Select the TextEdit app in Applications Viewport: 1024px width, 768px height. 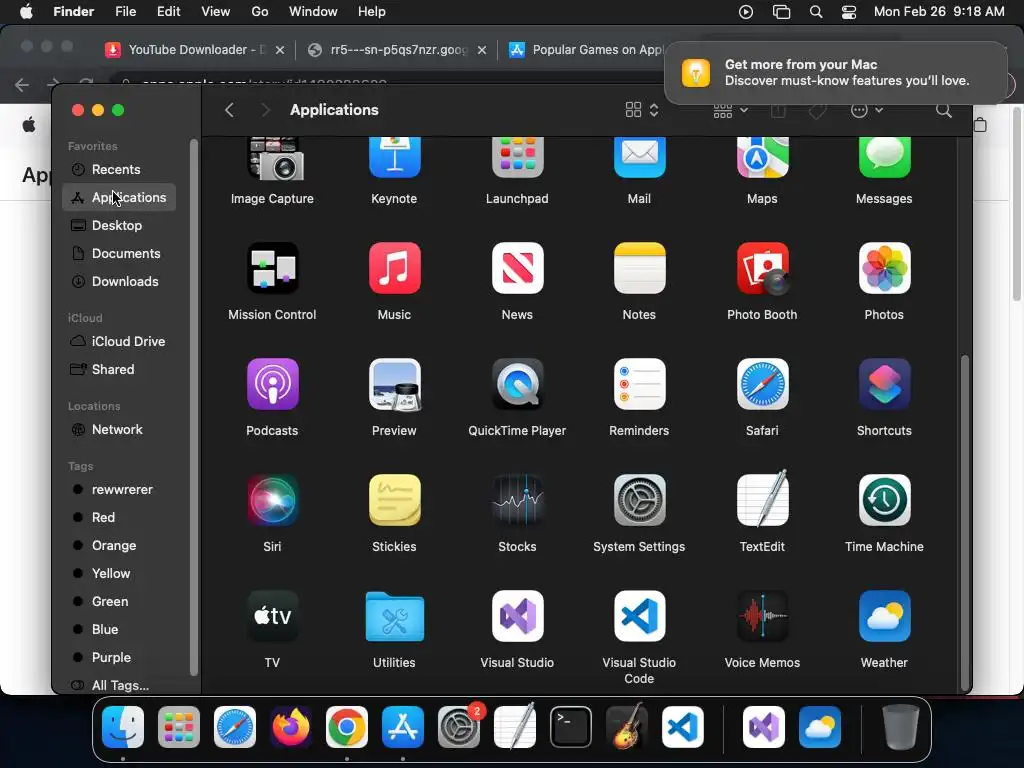tap(762, 499)
